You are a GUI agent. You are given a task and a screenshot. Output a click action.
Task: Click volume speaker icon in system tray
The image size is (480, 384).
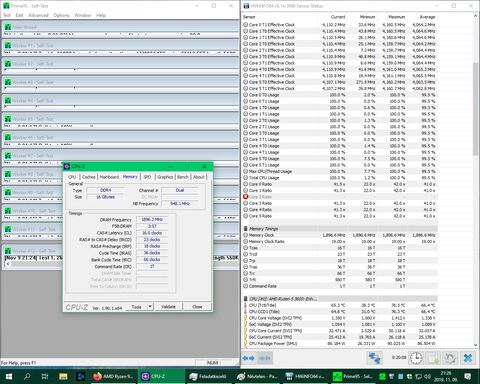tap(427, 377)
